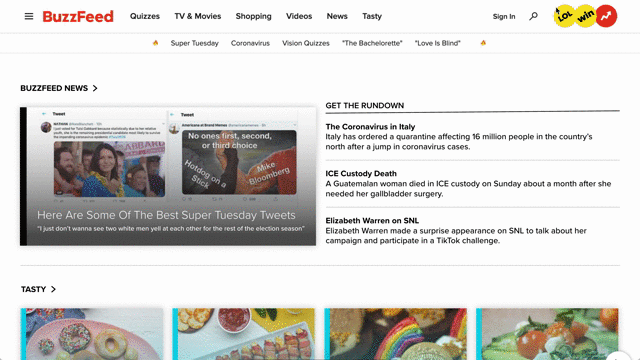Open the donuts Tasty recipe thumbnail
The image size is (640, 360).
click(x=92, y=334)
